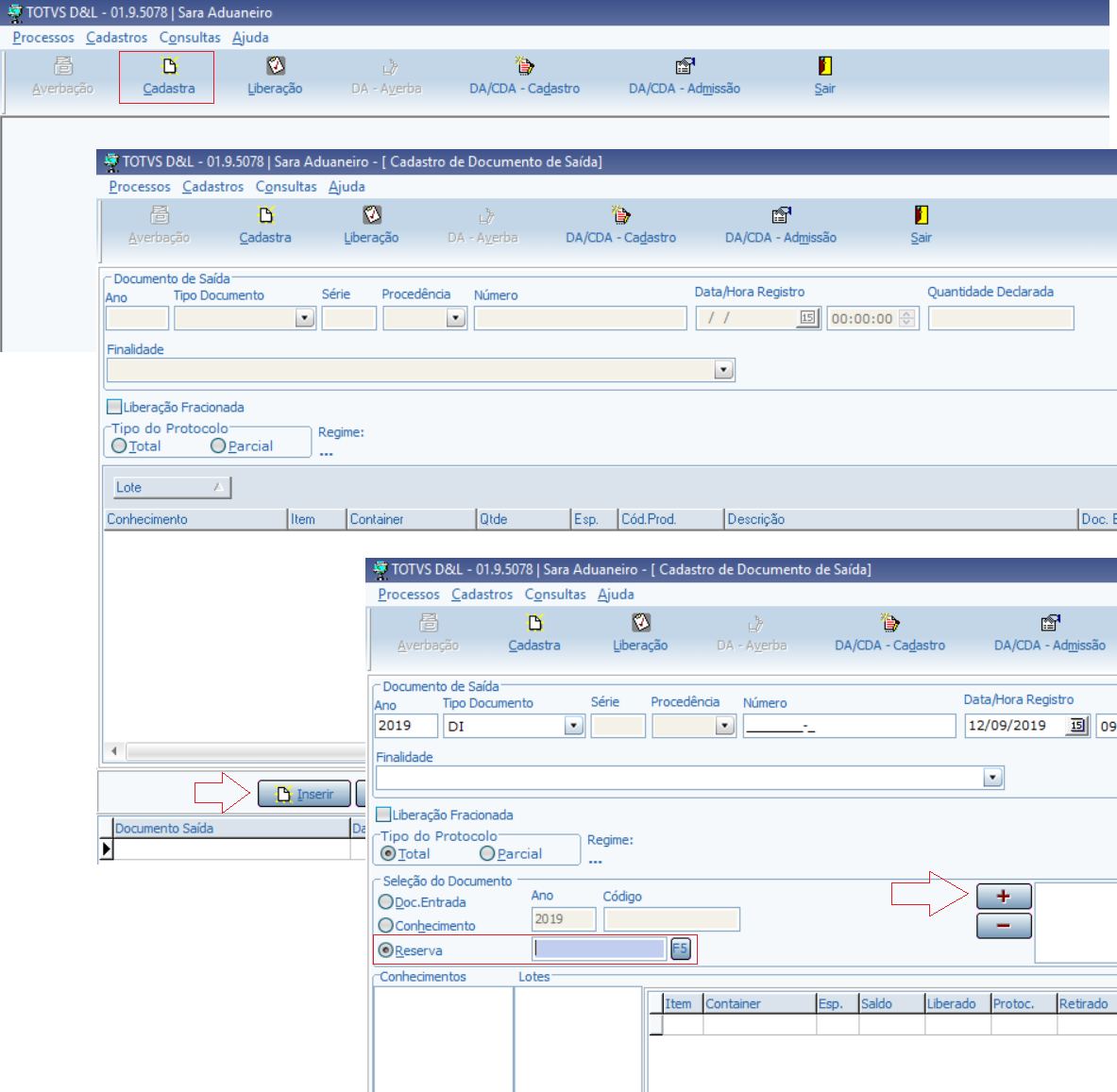Image resolution: width=1117 pixels, height=1092 pixels.
Task: Select Total protocol type in front window
Action: [388, 853]
